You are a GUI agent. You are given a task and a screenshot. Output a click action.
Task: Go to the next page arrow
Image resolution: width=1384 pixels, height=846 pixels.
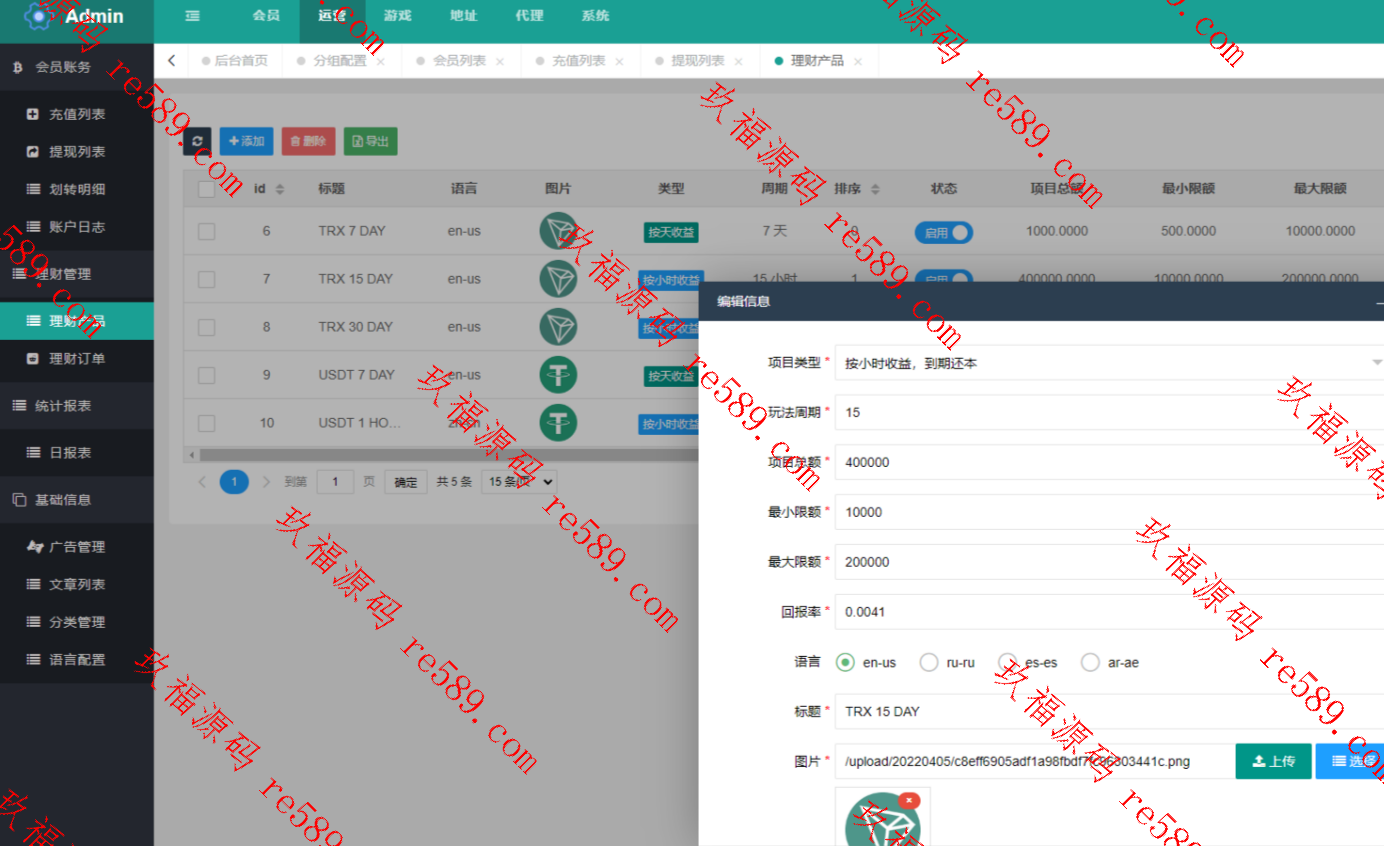pyautogui.click(x=266, y=482)
